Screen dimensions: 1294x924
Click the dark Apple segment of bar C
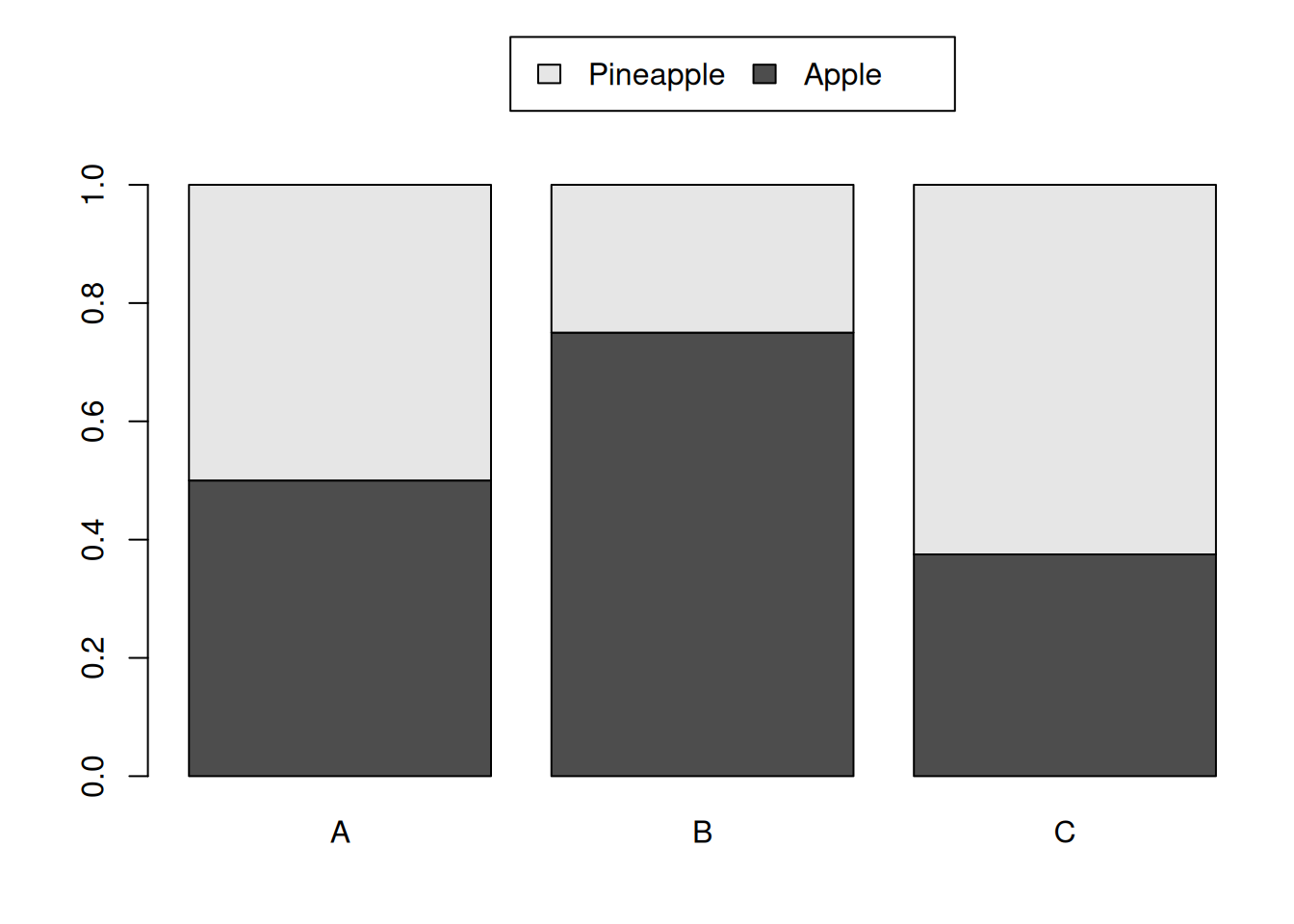[x=1065, y=665]
